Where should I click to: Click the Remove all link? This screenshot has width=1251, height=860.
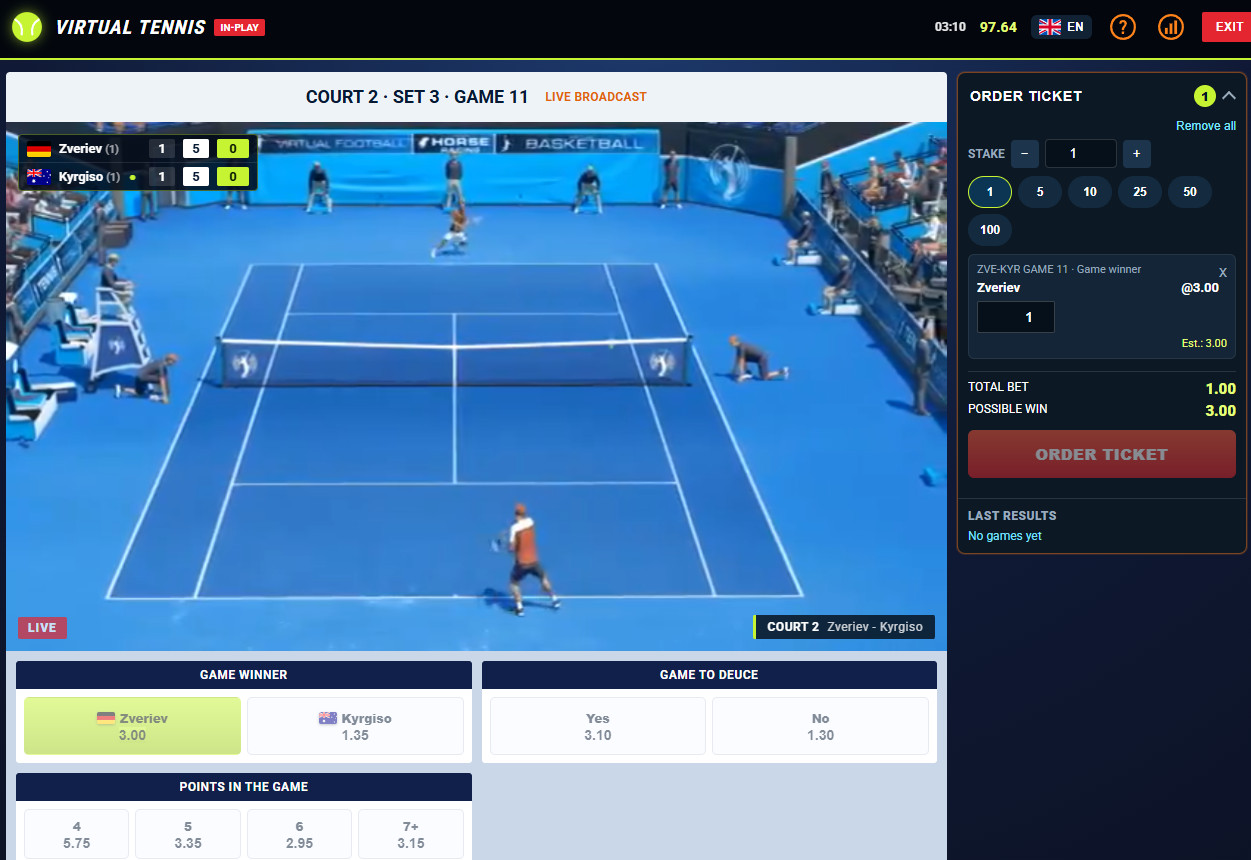pos(1206,126)
